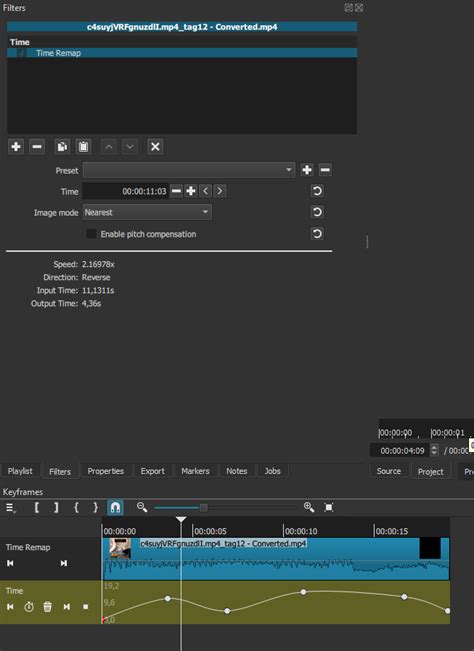Set the filter start with the [ icon
Image resolution: width=474 pixels, height=651 pixels.
pyautogui.click(x=37, y=507)
